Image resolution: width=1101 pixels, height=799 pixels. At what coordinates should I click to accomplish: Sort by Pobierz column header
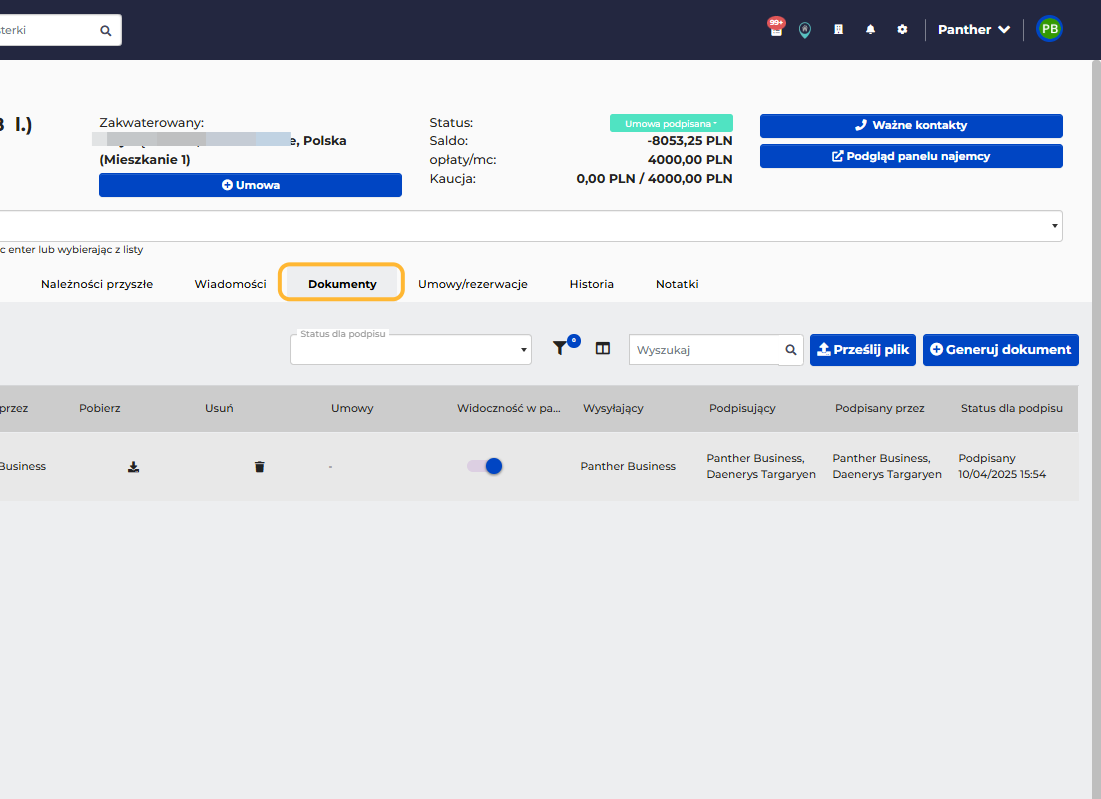[100, 409]
